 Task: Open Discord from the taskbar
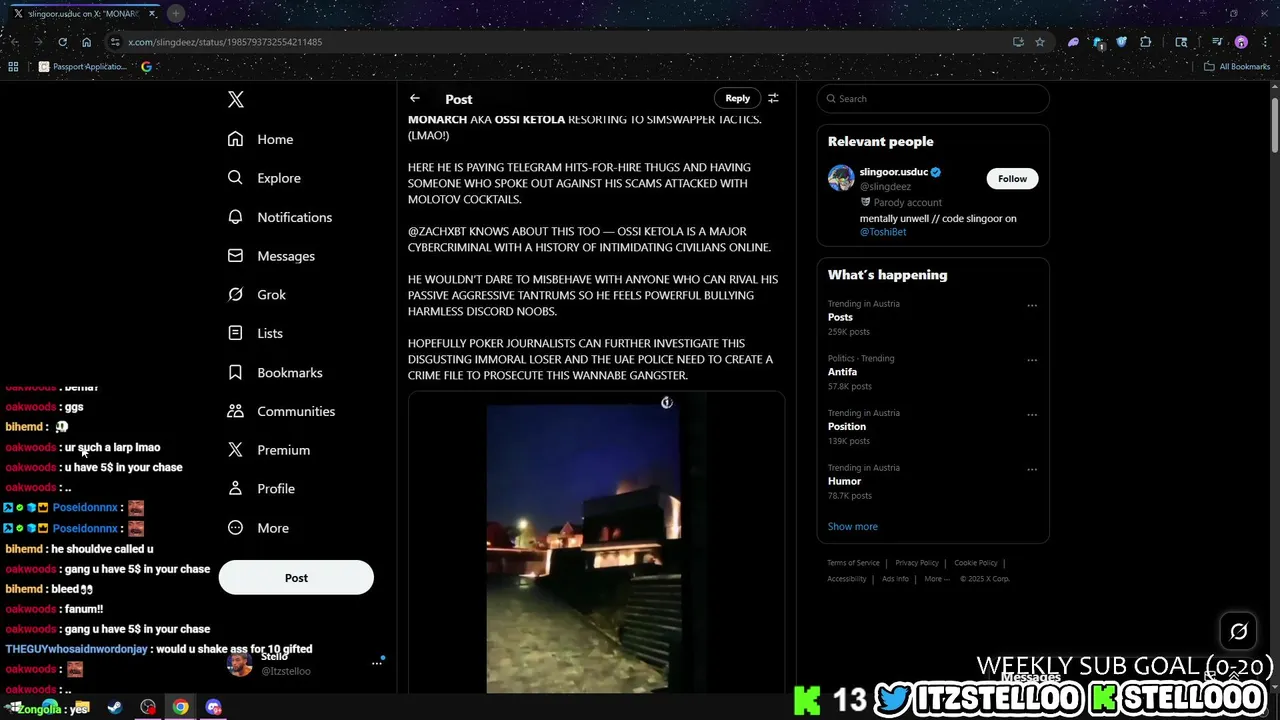click(213, 707)
